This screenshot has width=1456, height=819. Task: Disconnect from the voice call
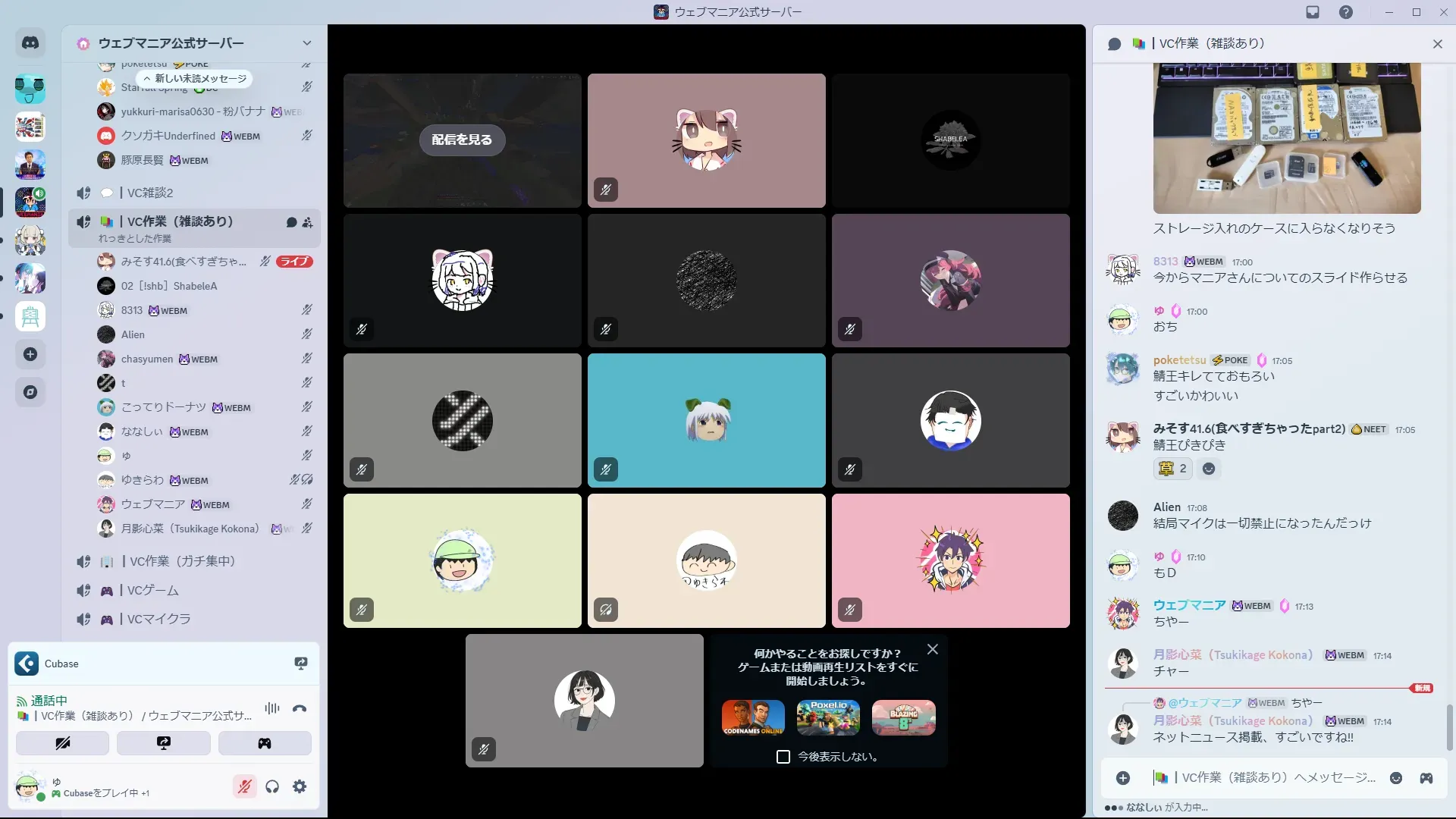(x=300, y=708)
